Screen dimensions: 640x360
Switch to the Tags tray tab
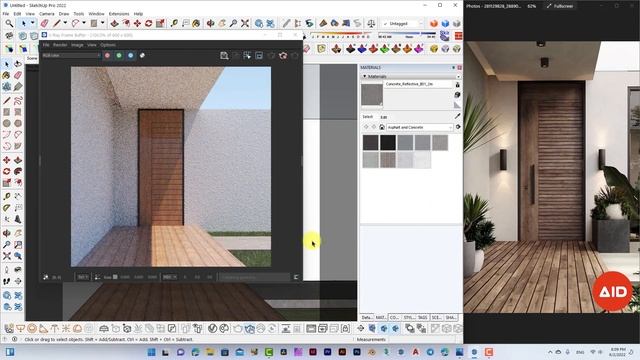tap(422, 317)
